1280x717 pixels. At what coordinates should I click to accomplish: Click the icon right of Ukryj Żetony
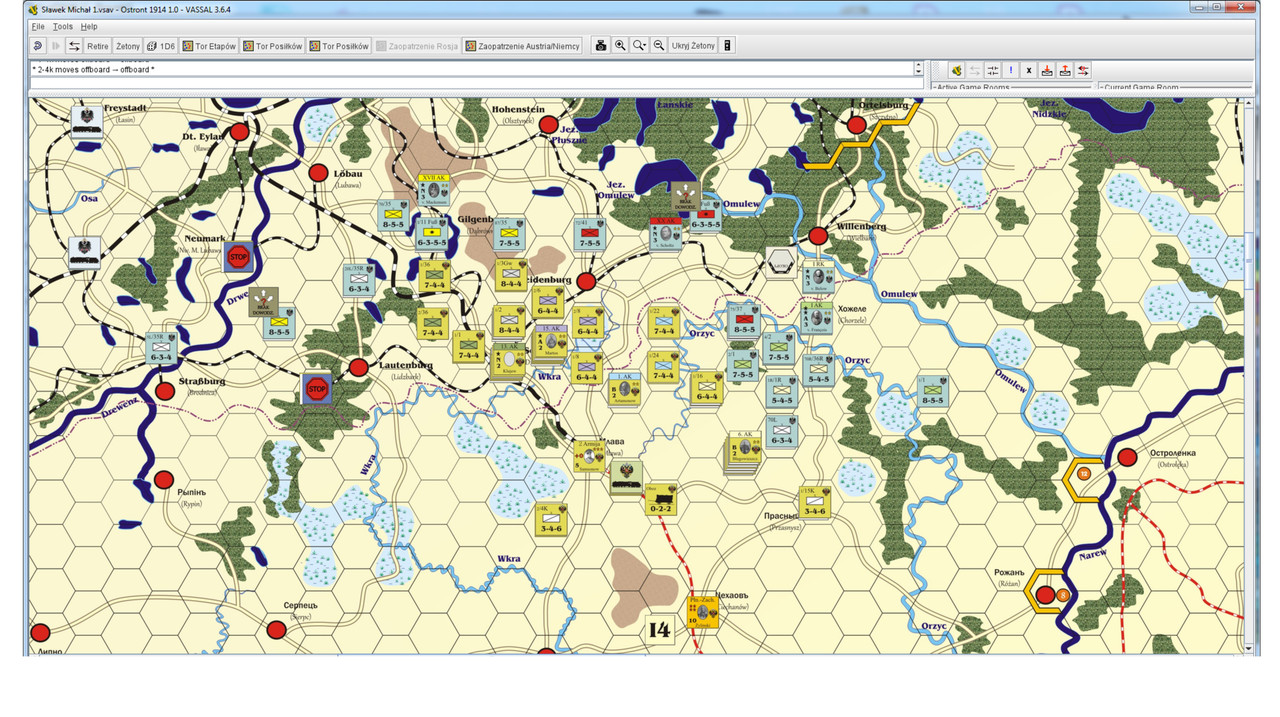tap(727, 46)
